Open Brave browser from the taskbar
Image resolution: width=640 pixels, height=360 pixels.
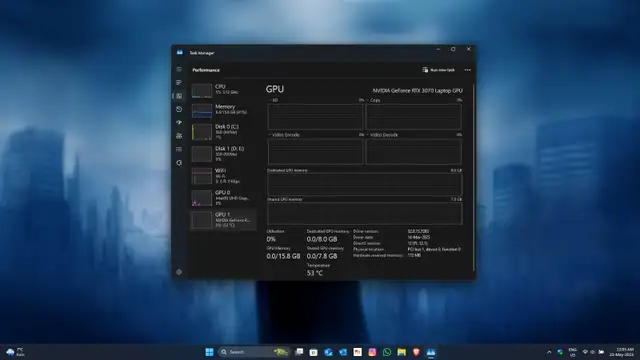(x=416, y=352)
